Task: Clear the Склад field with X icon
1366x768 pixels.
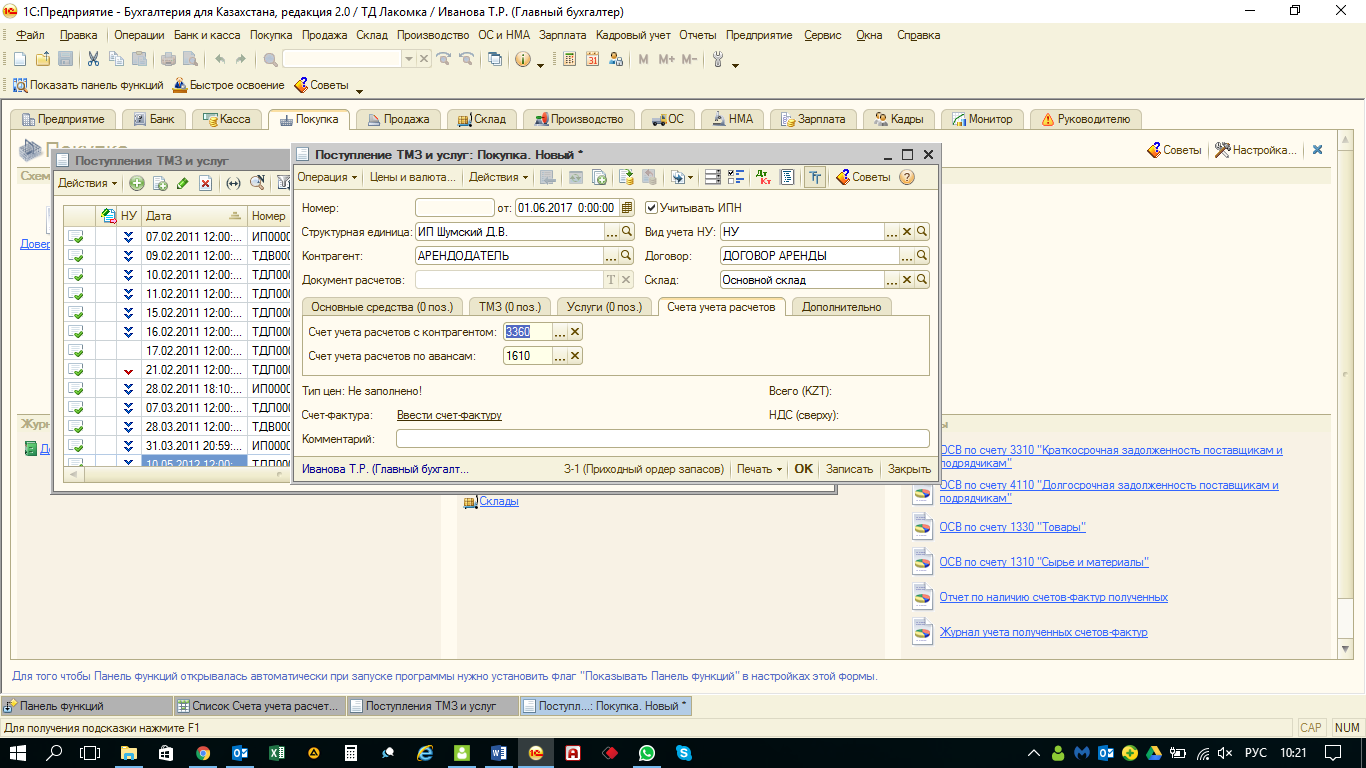Action: (907, 280)
